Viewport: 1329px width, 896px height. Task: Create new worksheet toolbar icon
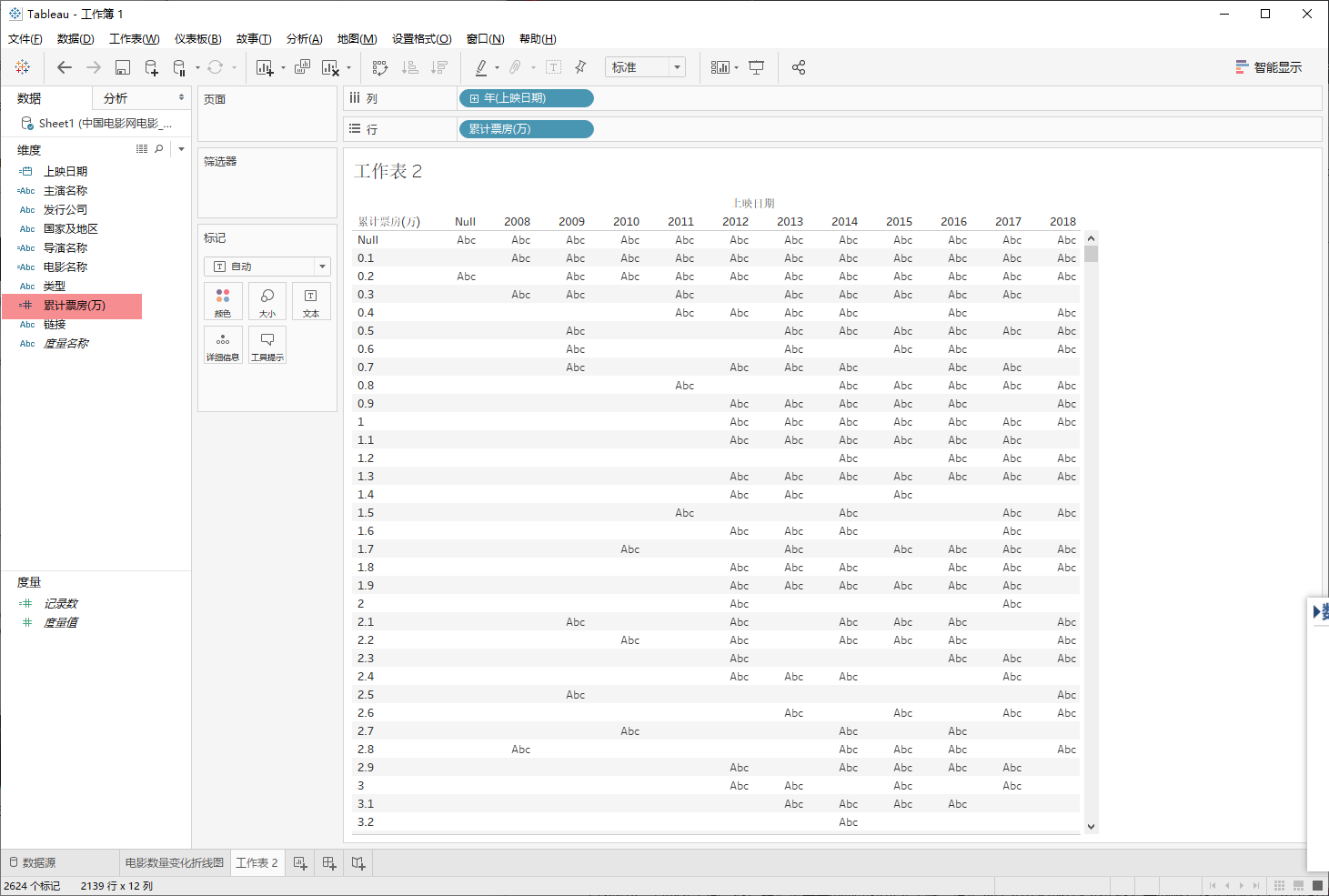[x=265, y=67]
